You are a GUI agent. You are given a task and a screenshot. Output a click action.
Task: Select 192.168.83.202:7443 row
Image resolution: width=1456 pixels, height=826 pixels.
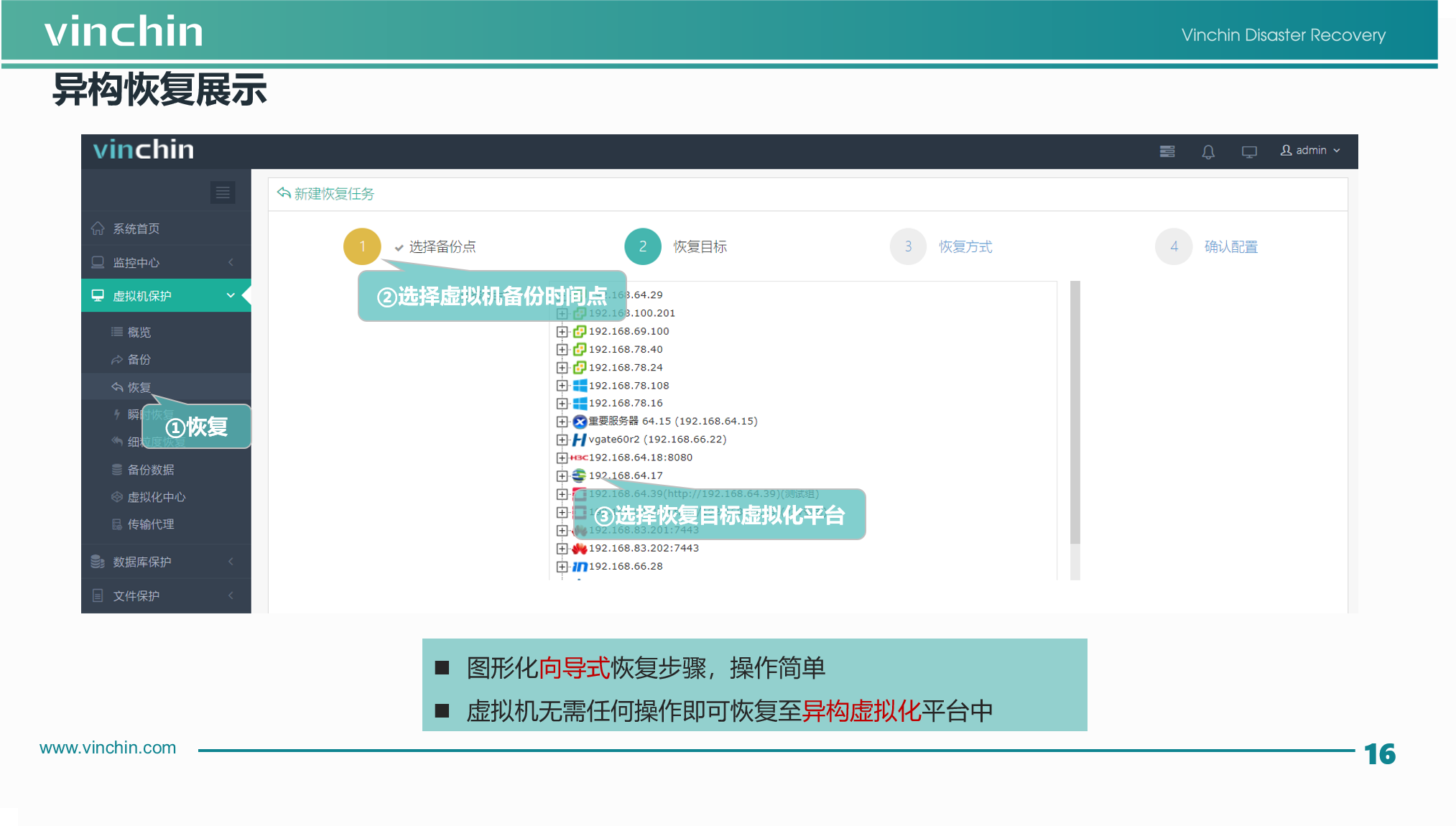point(644,548)
